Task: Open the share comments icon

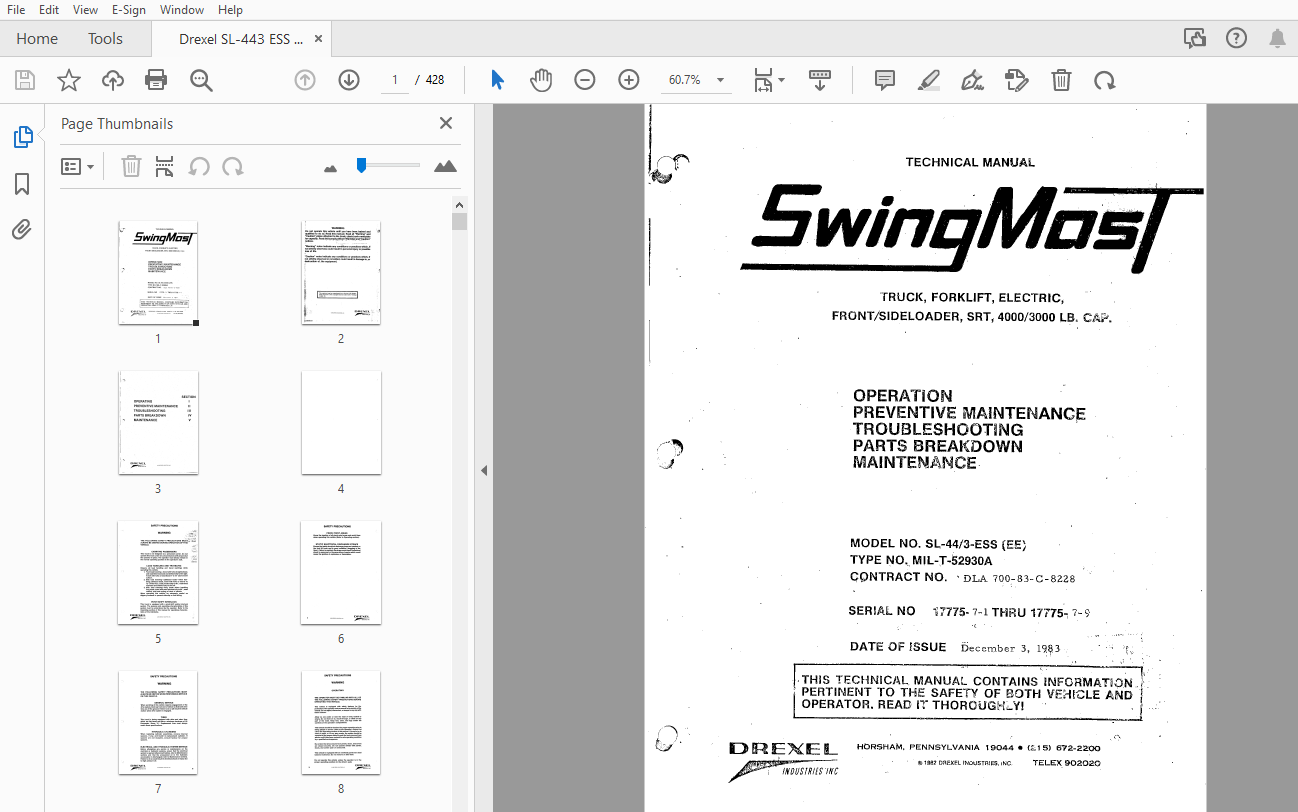Action: [1195, 38]
